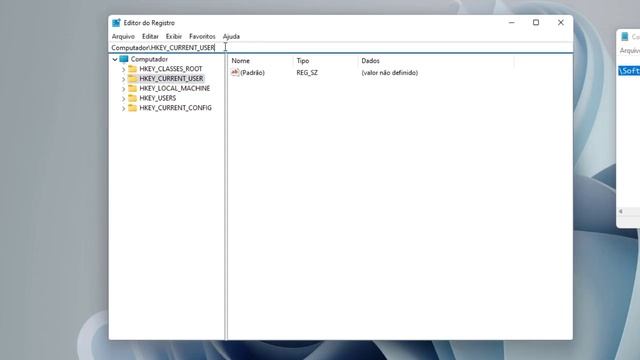This screenshot has height=360, width=640.
Task: Expand HKEY_CLASSES_ROOT key
Action: tap(123, 69)
